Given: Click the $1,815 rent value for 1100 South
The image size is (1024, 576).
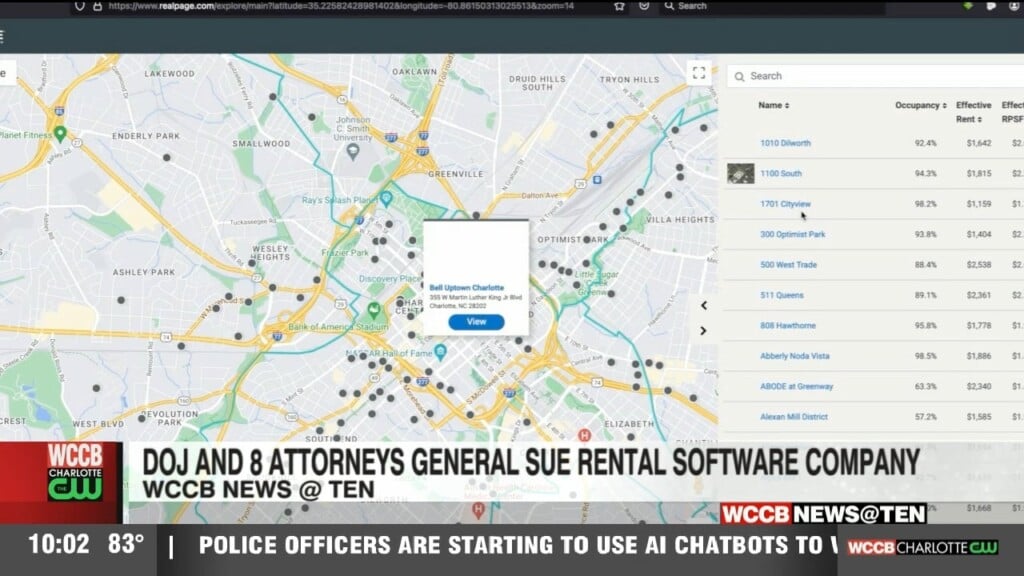Looking at the screenshot, I should click(979, 174).
